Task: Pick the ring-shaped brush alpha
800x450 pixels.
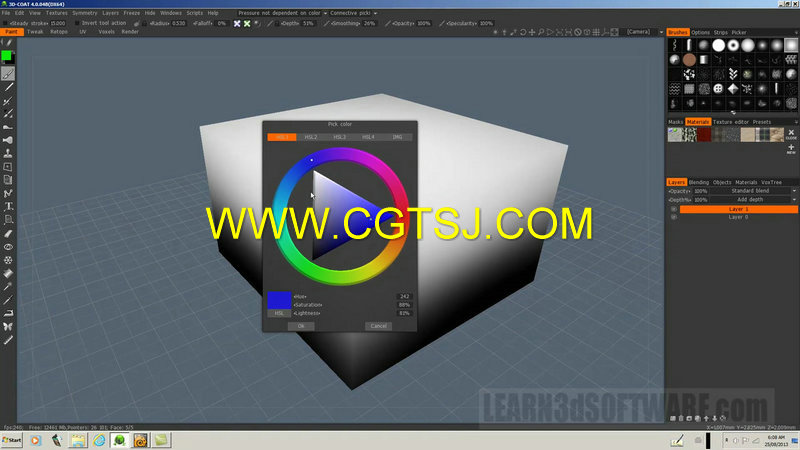Action: coord(733,45)
